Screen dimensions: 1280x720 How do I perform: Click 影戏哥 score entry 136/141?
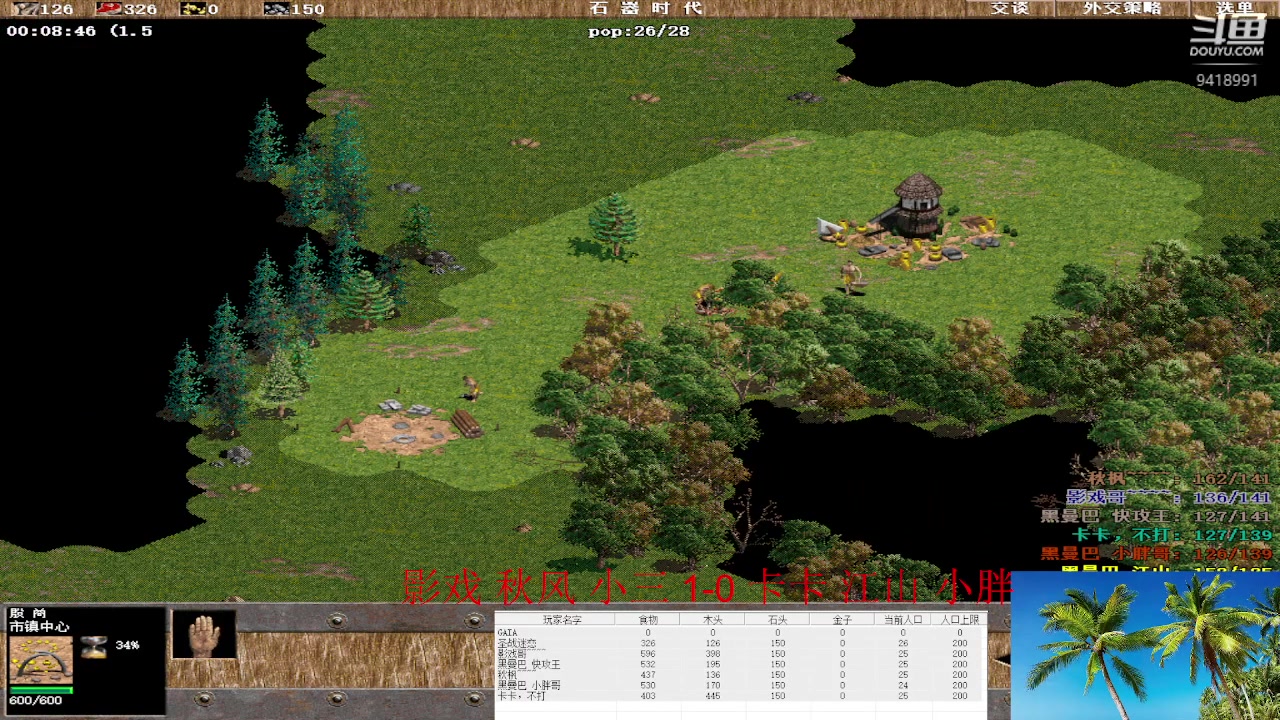[1169, 497]
